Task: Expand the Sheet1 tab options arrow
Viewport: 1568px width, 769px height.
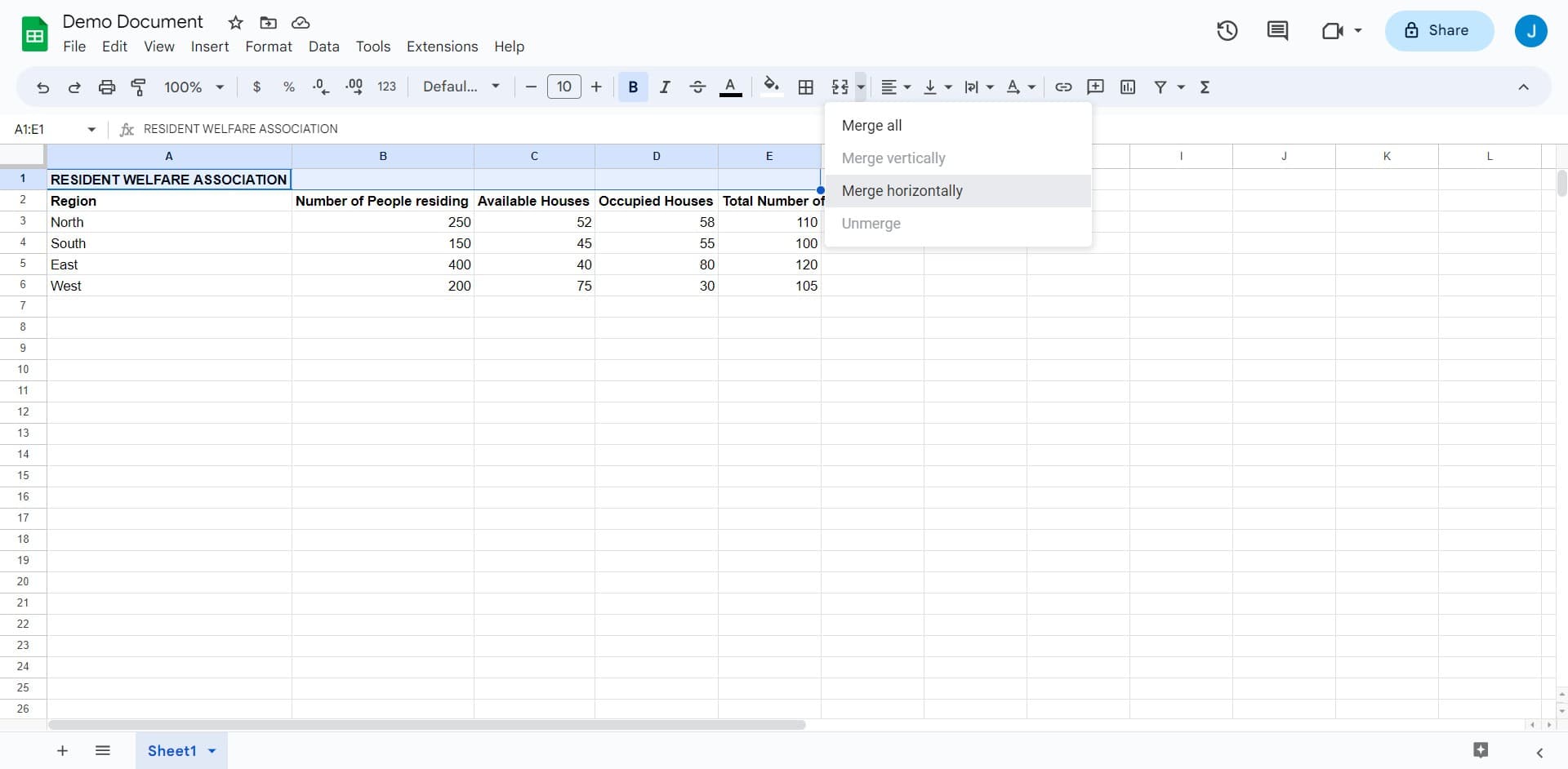Action: pyautogui.click(x=212, y=751)
